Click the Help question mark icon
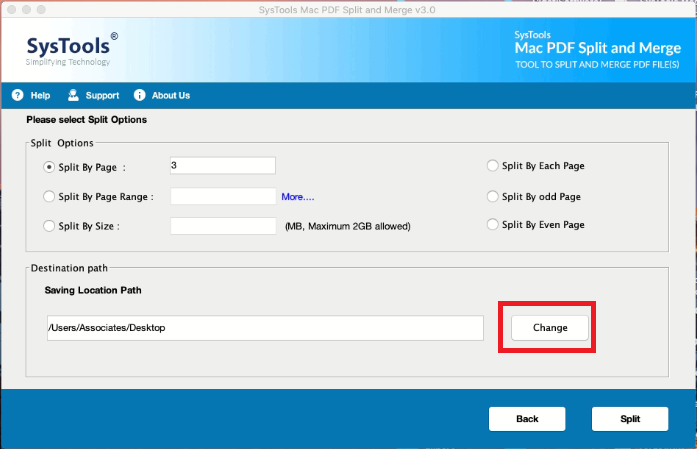Screen dimensions: 697x449 click(x=17, y=95)
